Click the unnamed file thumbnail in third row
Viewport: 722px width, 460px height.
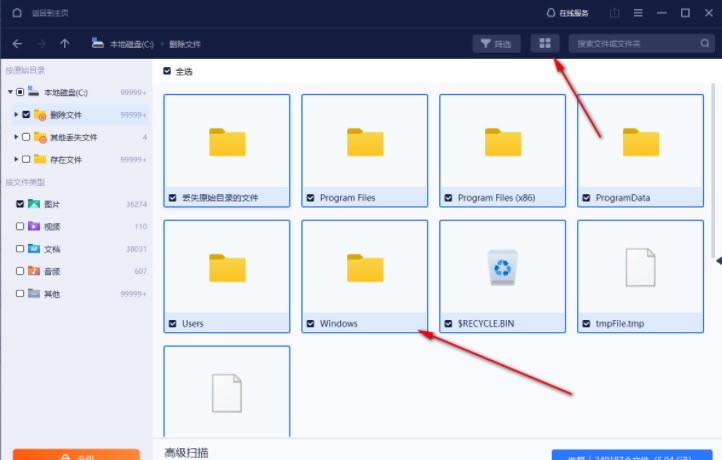(227, 391)
